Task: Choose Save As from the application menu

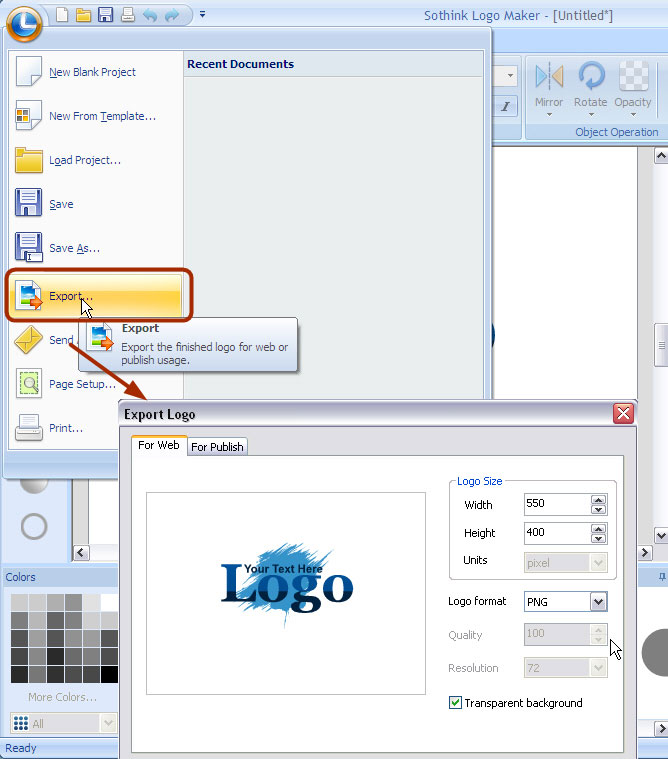Action: coord(96,248)
